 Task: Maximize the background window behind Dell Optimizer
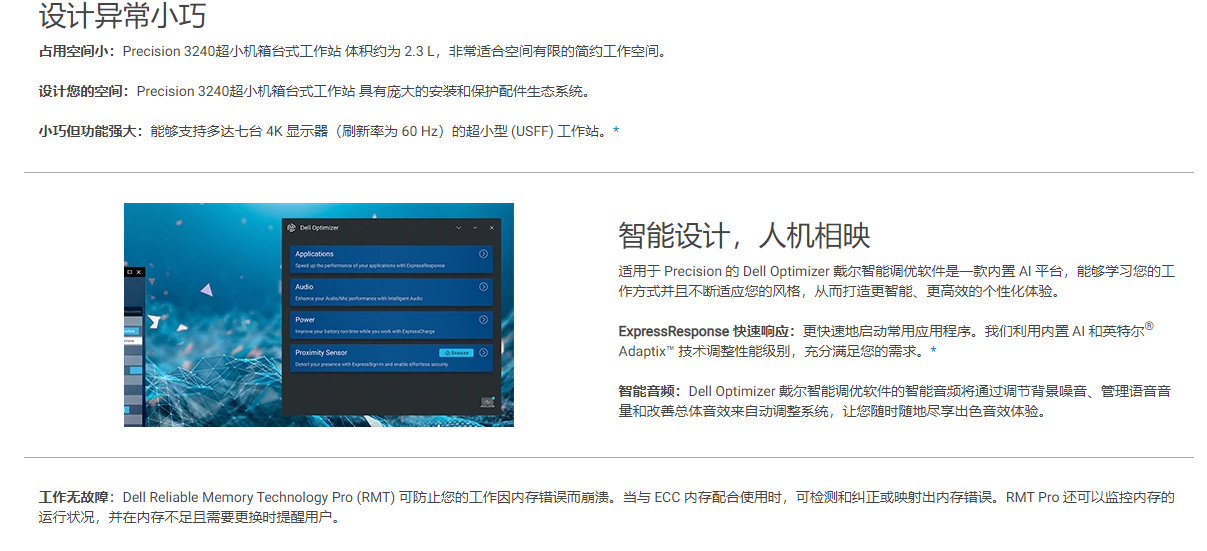(130, 272)
